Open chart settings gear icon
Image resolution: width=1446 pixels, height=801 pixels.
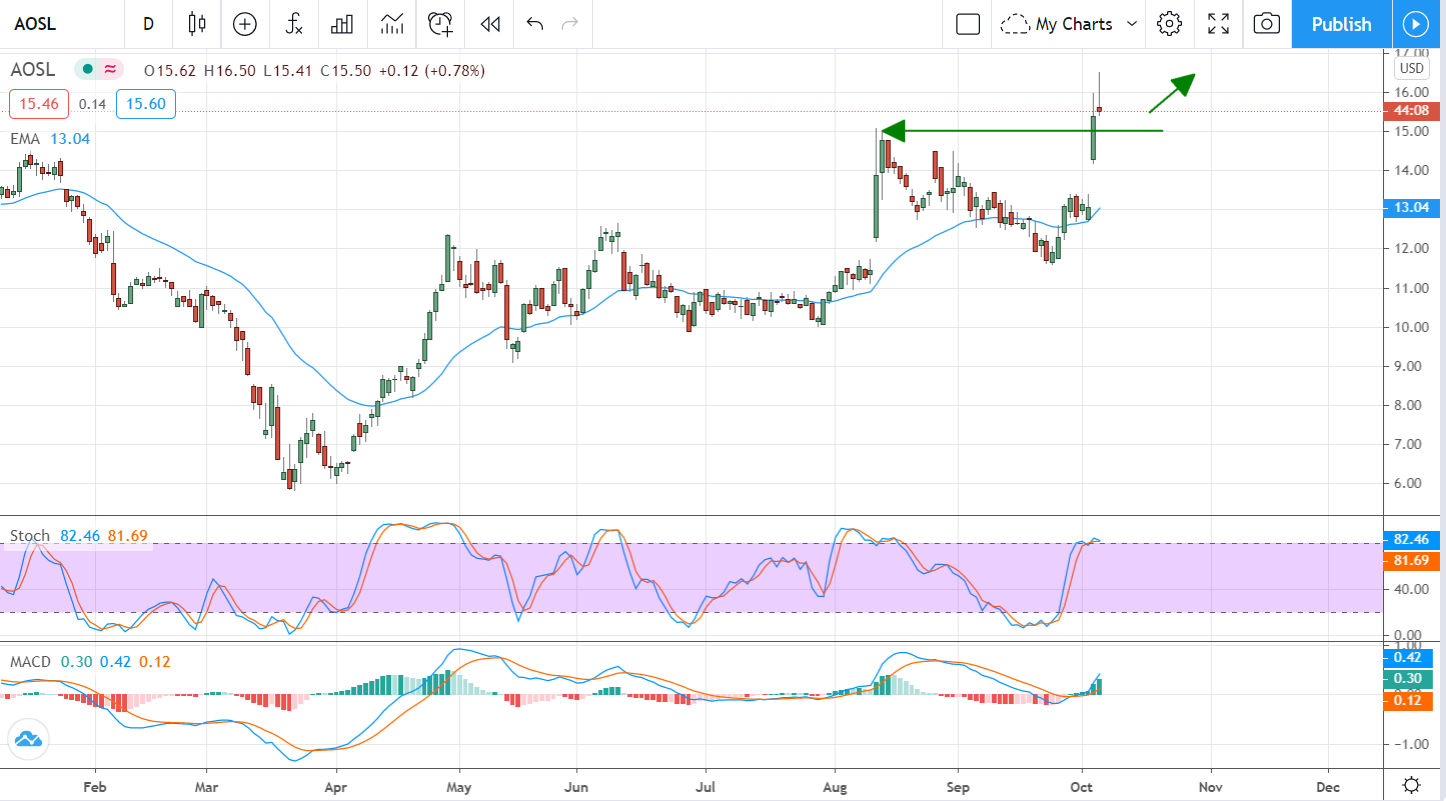click(x=1169, y=24)
